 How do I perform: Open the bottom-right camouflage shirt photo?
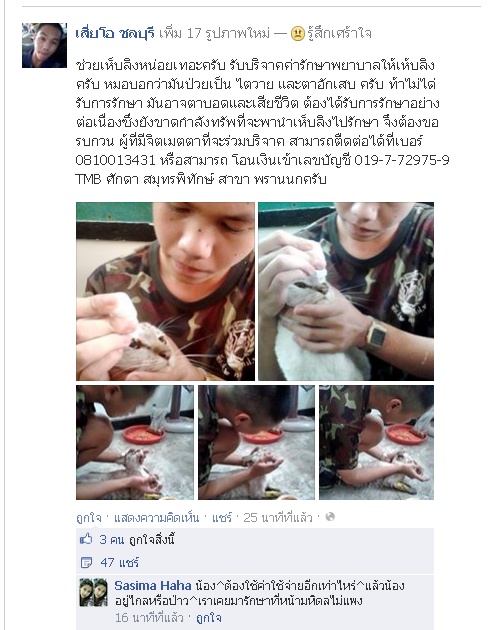click(x=376, y=442)
